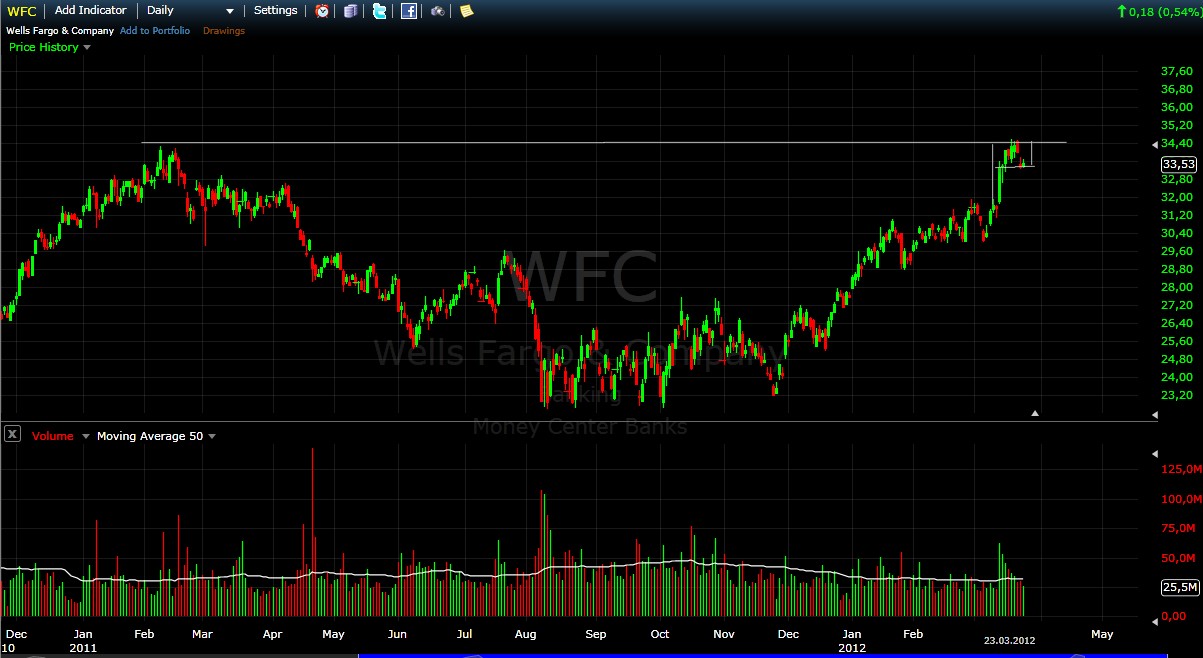Click the 37,60 price axis label

1178,71
